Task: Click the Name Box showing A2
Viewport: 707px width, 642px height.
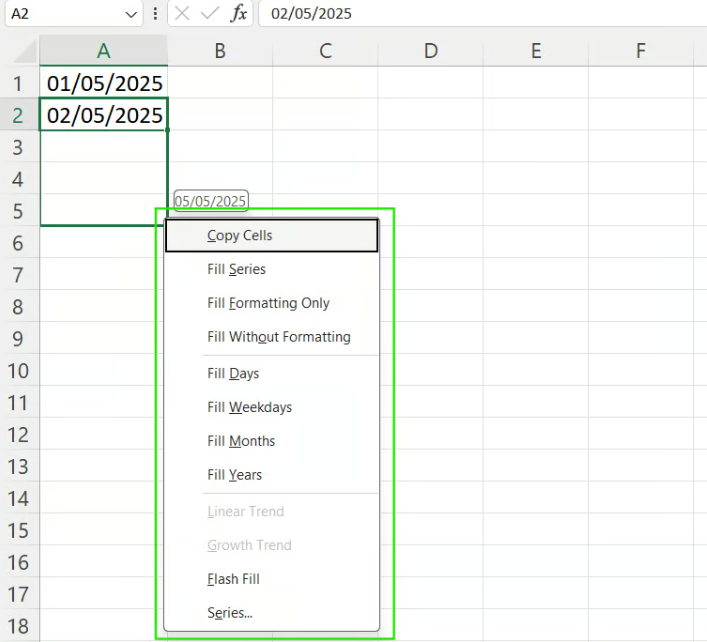Action: point(62,14)
